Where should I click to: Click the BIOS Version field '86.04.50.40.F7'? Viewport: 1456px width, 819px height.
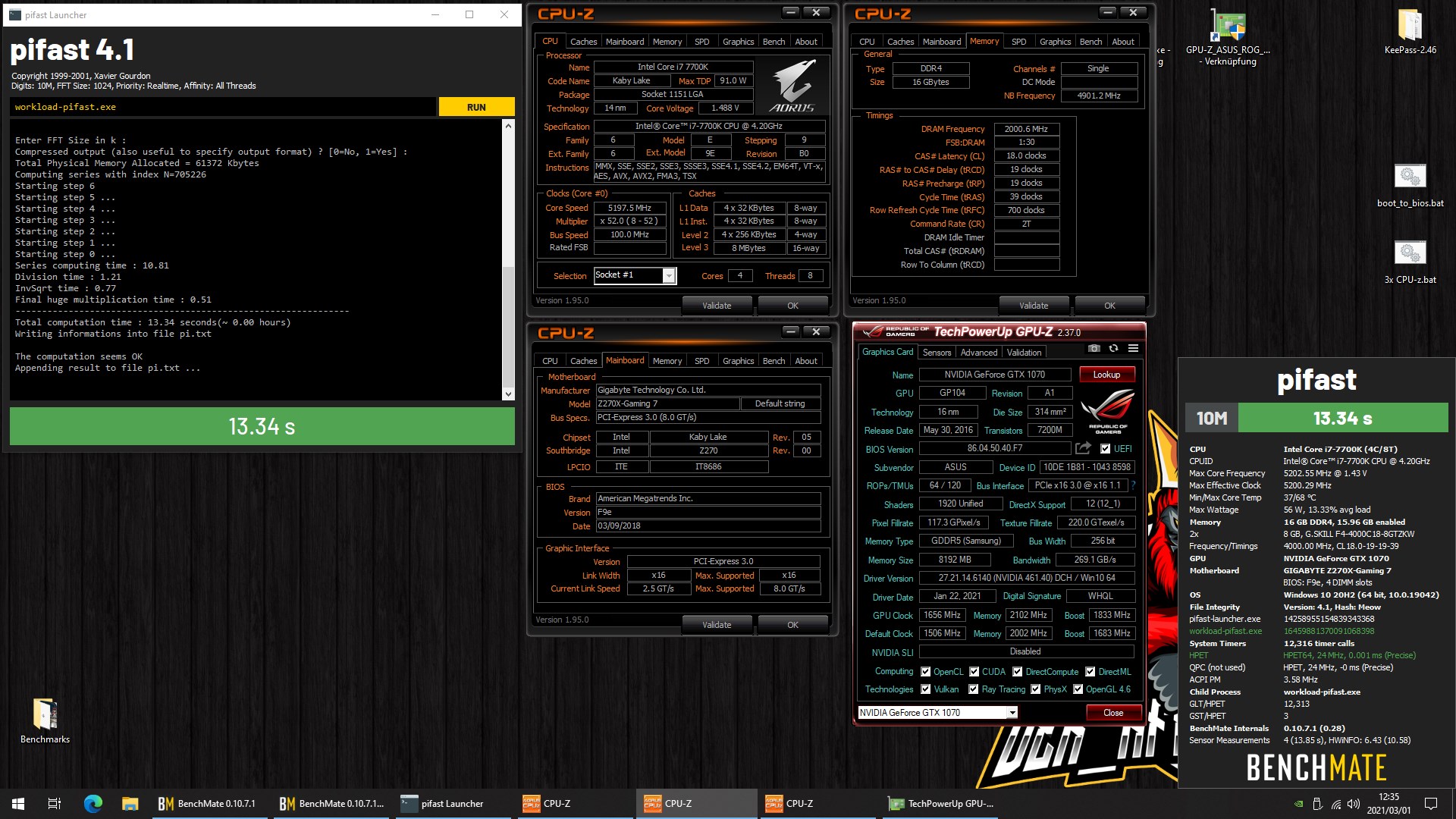[994, 448]
